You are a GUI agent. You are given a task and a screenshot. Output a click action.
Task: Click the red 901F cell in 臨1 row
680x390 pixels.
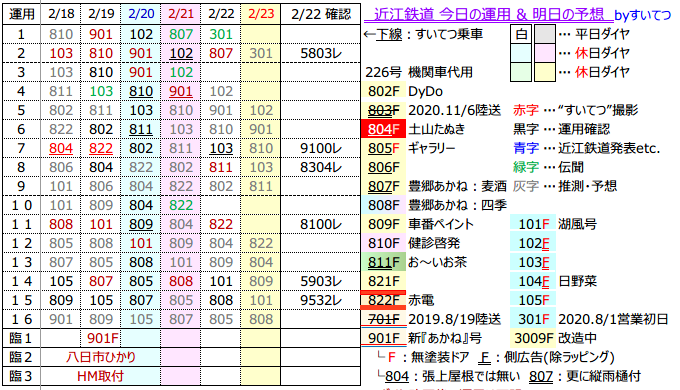(103, 338)
